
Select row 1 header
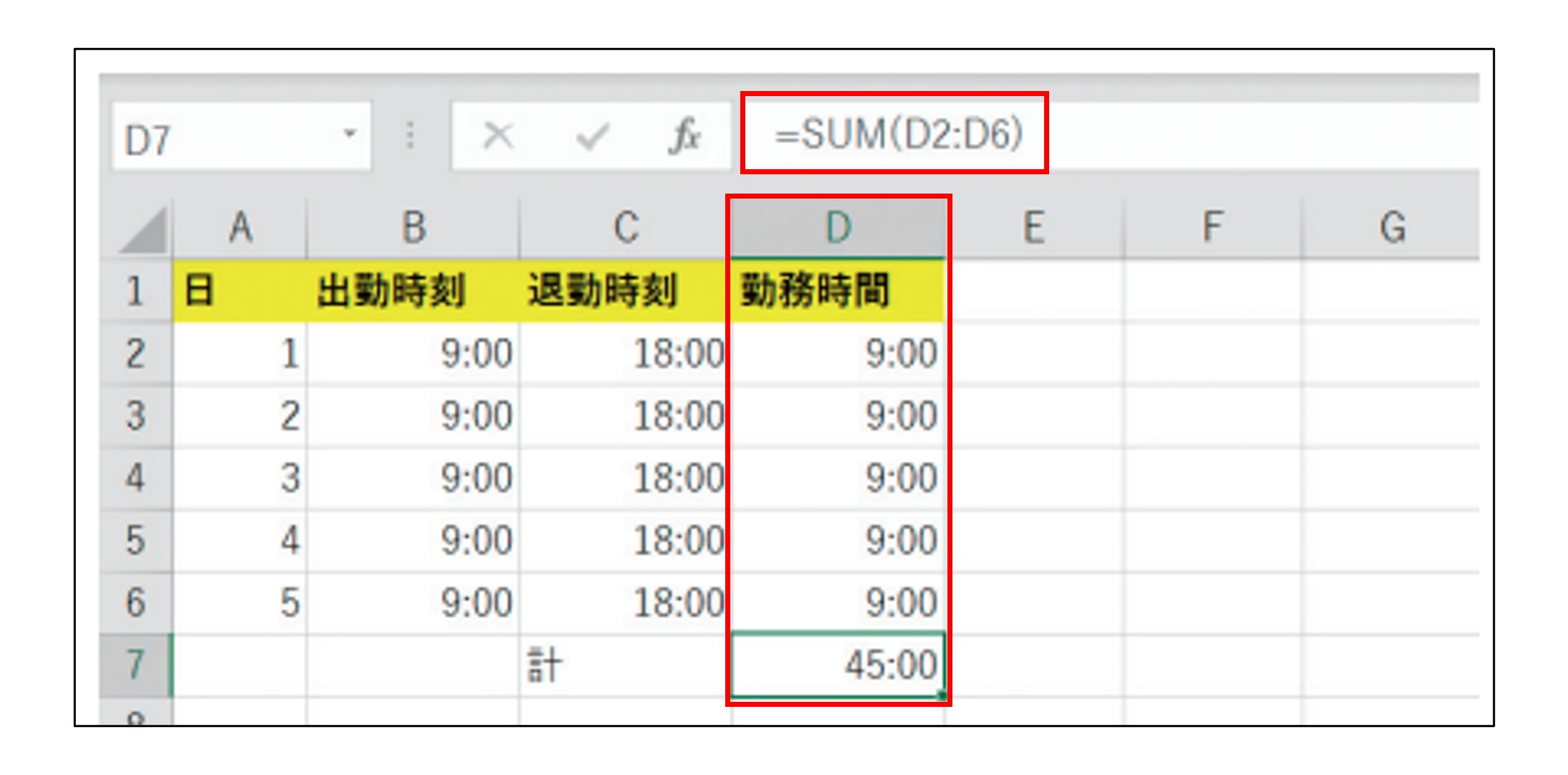[135, 291]
